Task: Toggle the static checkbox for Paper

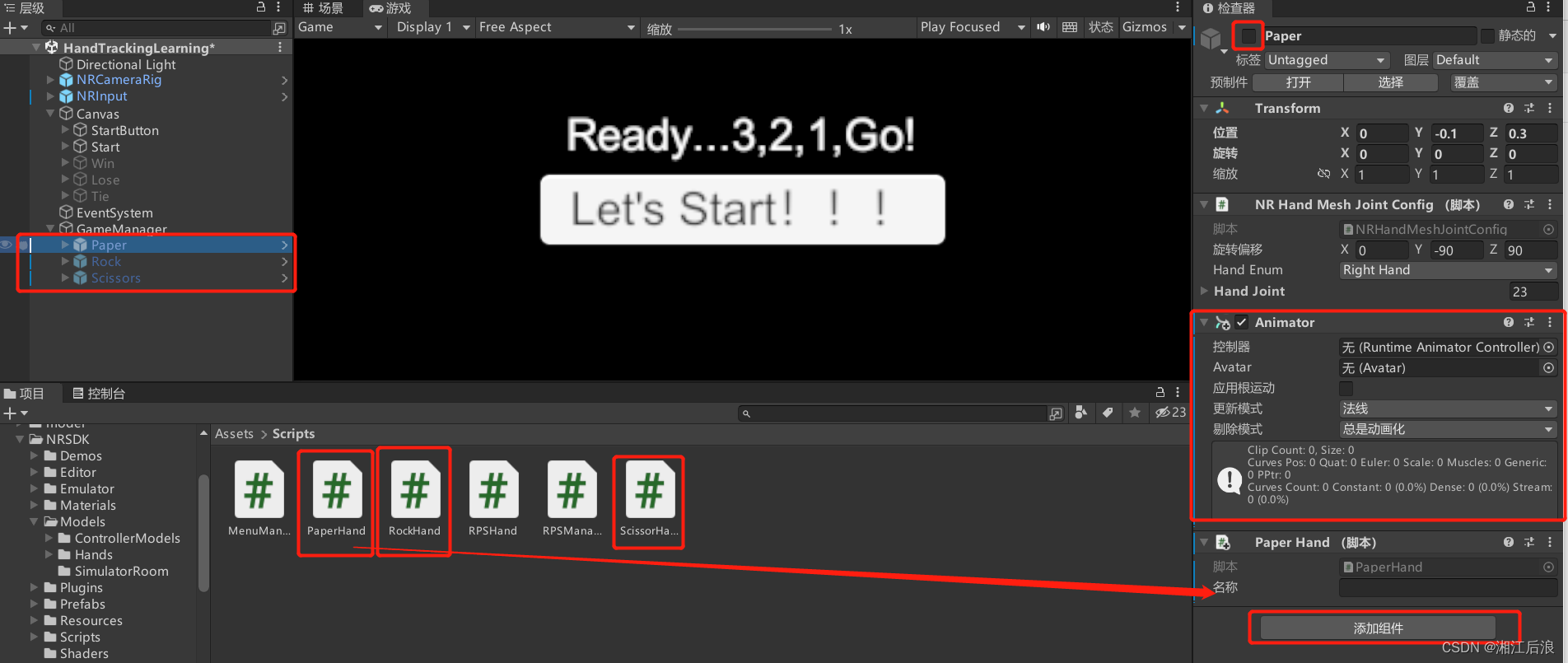Action: tap(1487, 36)
